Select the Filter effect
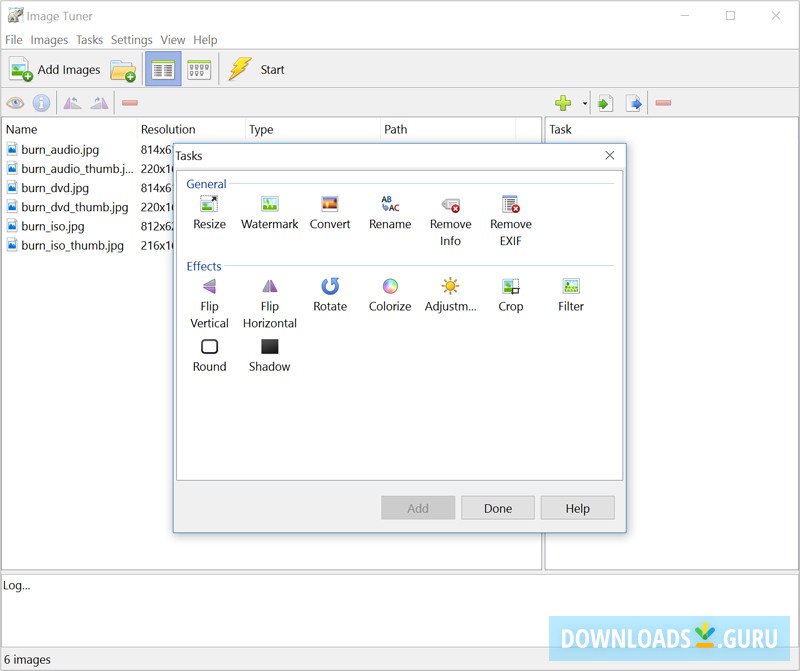Image resolution: width=800 pixels, height=671 pixels. [x=570, y=295]
